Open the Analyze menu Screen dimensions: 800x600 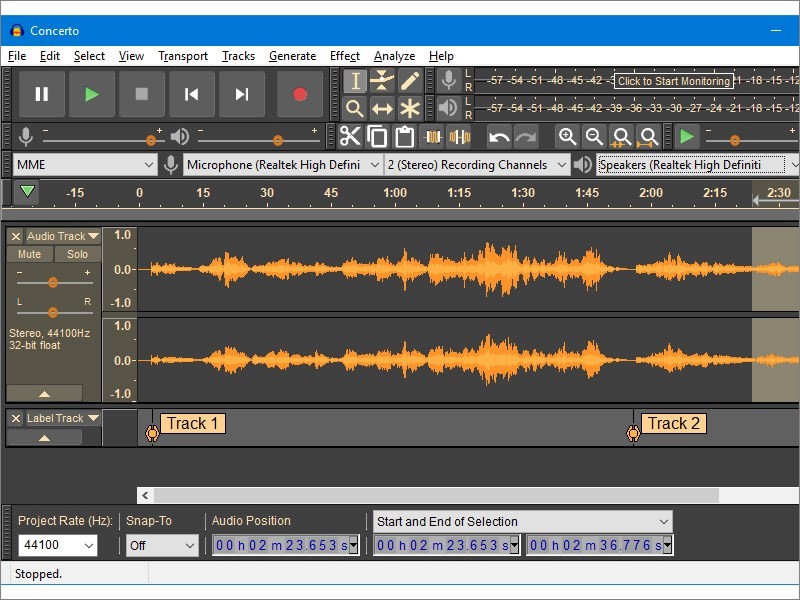(394, 56)
